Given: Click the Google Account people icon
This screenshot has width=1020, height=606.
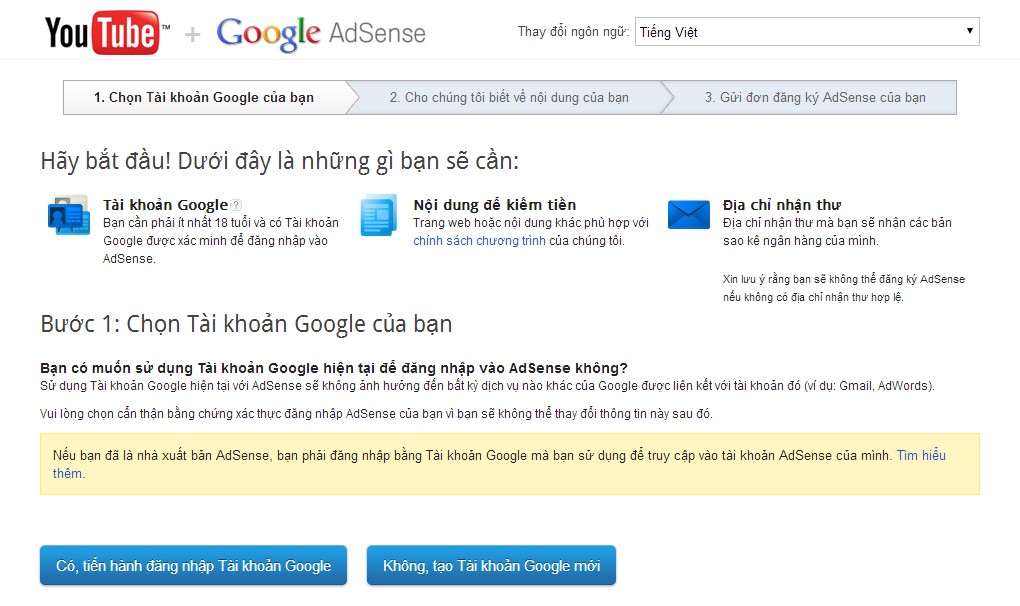Looking at the screenshot, I should pos(68,217).
